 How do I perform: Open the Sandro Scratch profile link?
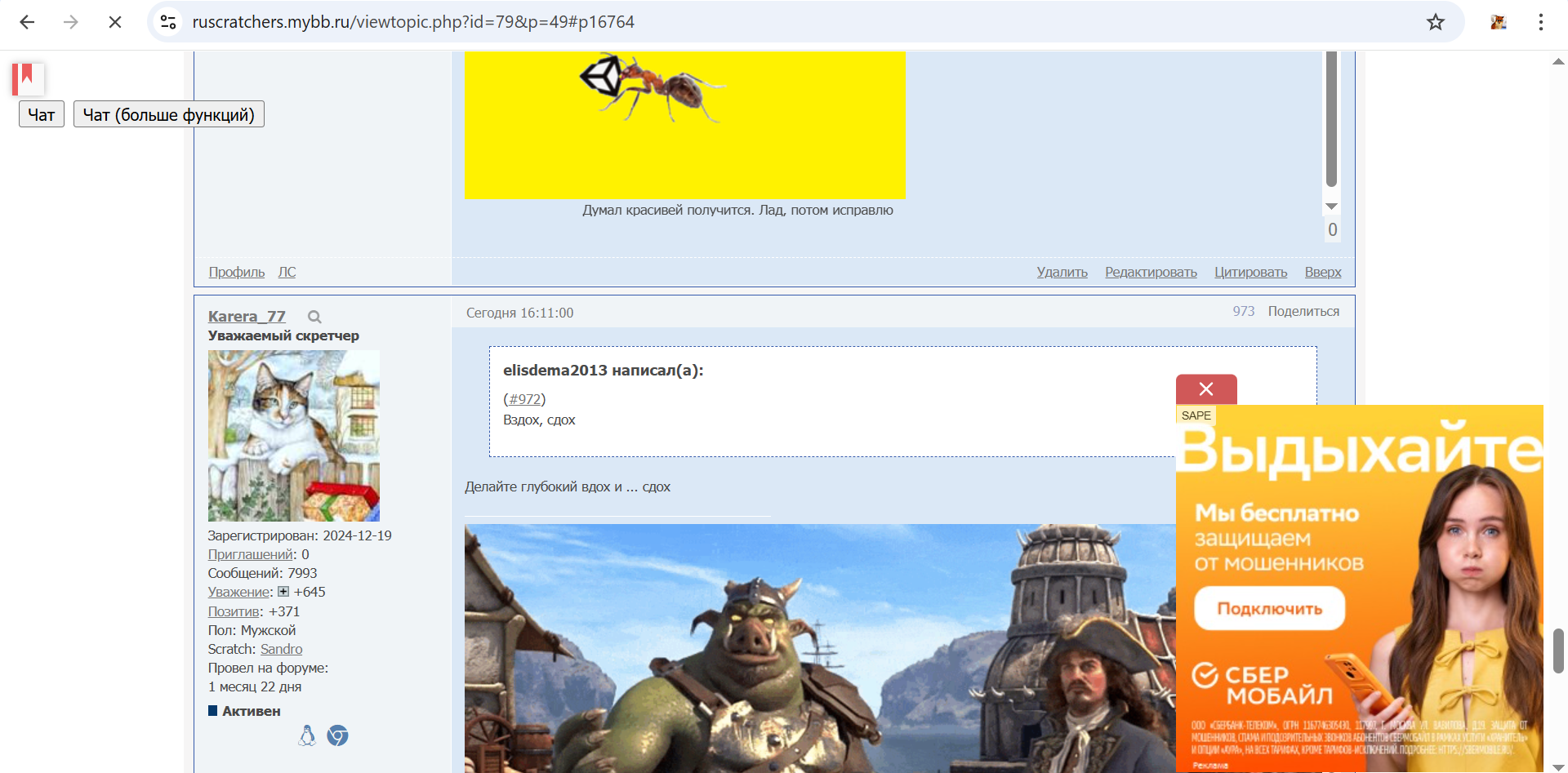pos(282,649)
